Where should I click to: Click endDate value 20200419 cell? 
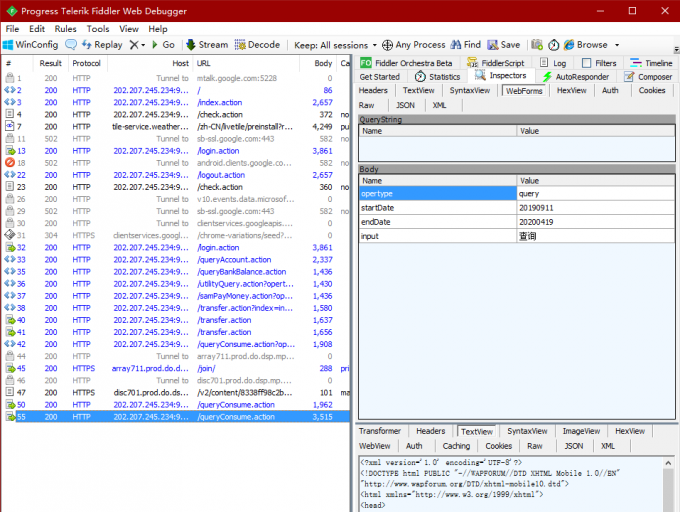pyautogui.click(x=595, y=222)
